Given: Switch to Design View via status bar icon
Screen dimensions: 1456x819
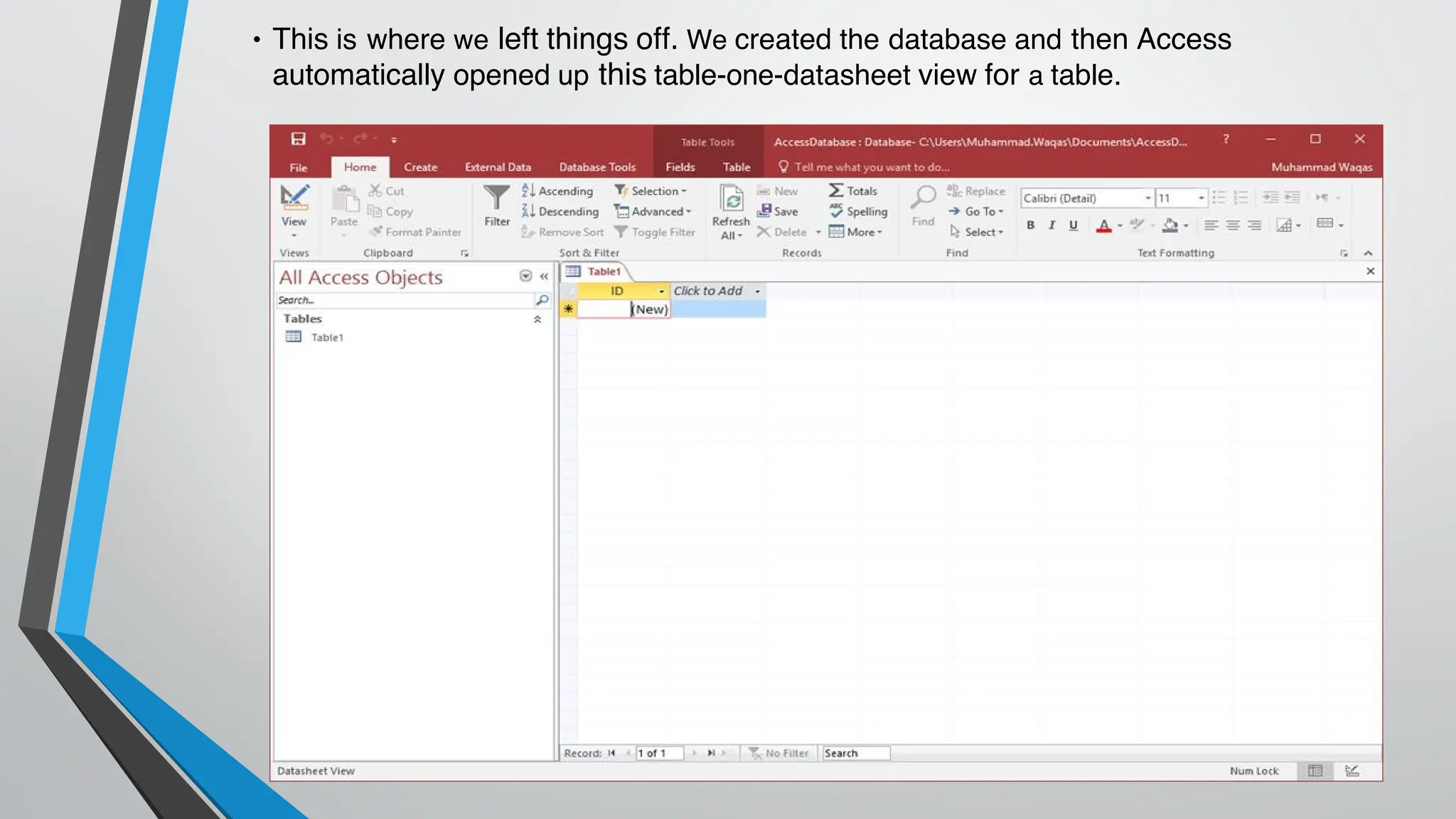Looking at the screenshot, I should pos(1352,771).
